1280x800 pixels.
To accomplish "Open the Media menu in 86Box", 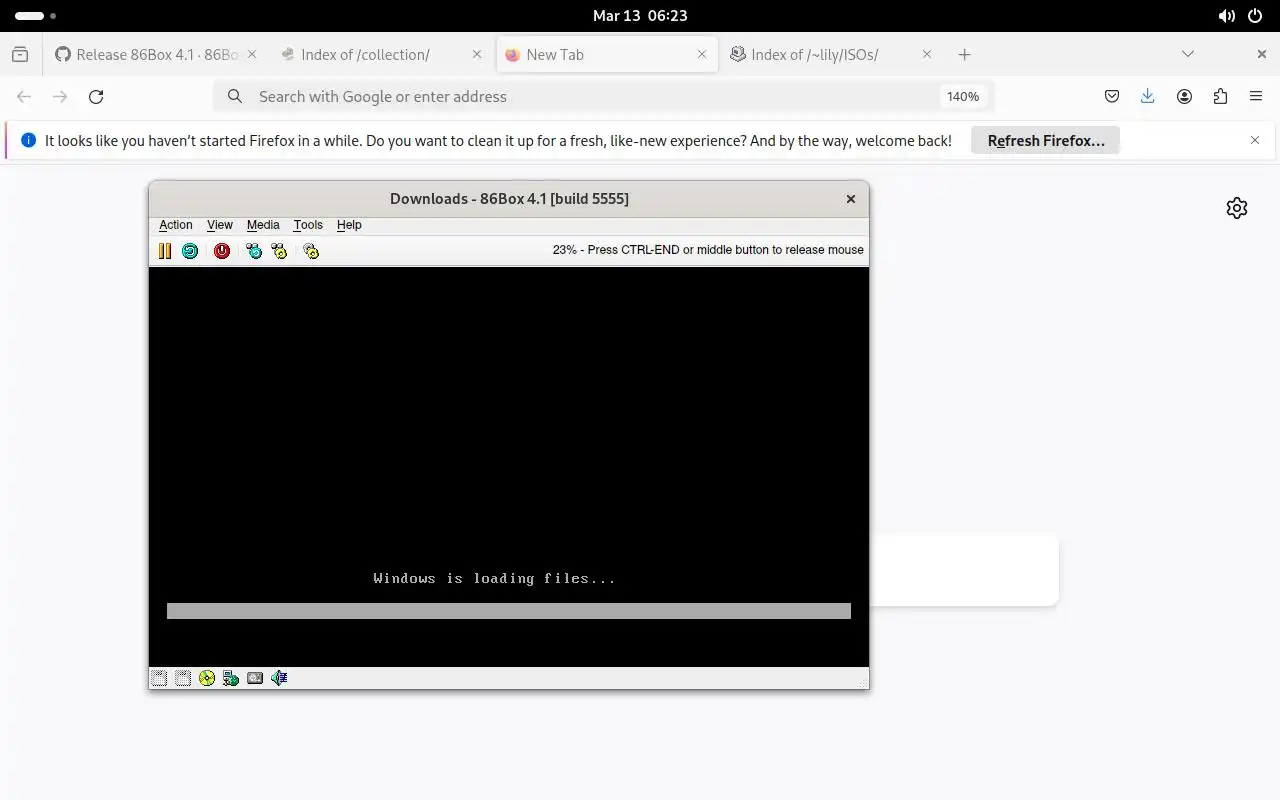I will pyautogui.click(x=263, y=225).
